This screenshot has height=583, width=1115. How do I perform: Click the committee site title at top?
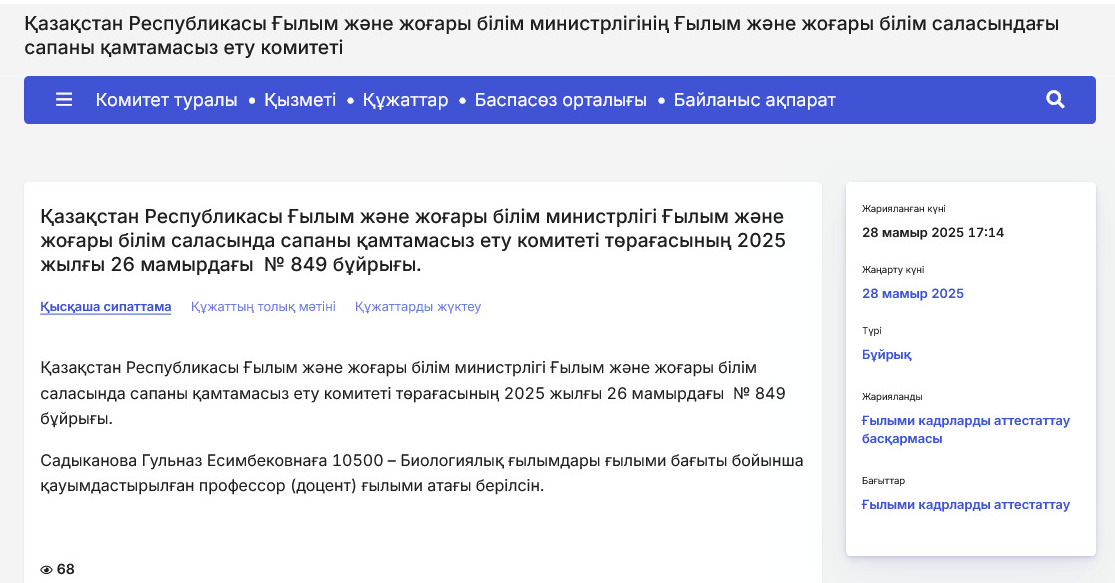coord(540,35)
